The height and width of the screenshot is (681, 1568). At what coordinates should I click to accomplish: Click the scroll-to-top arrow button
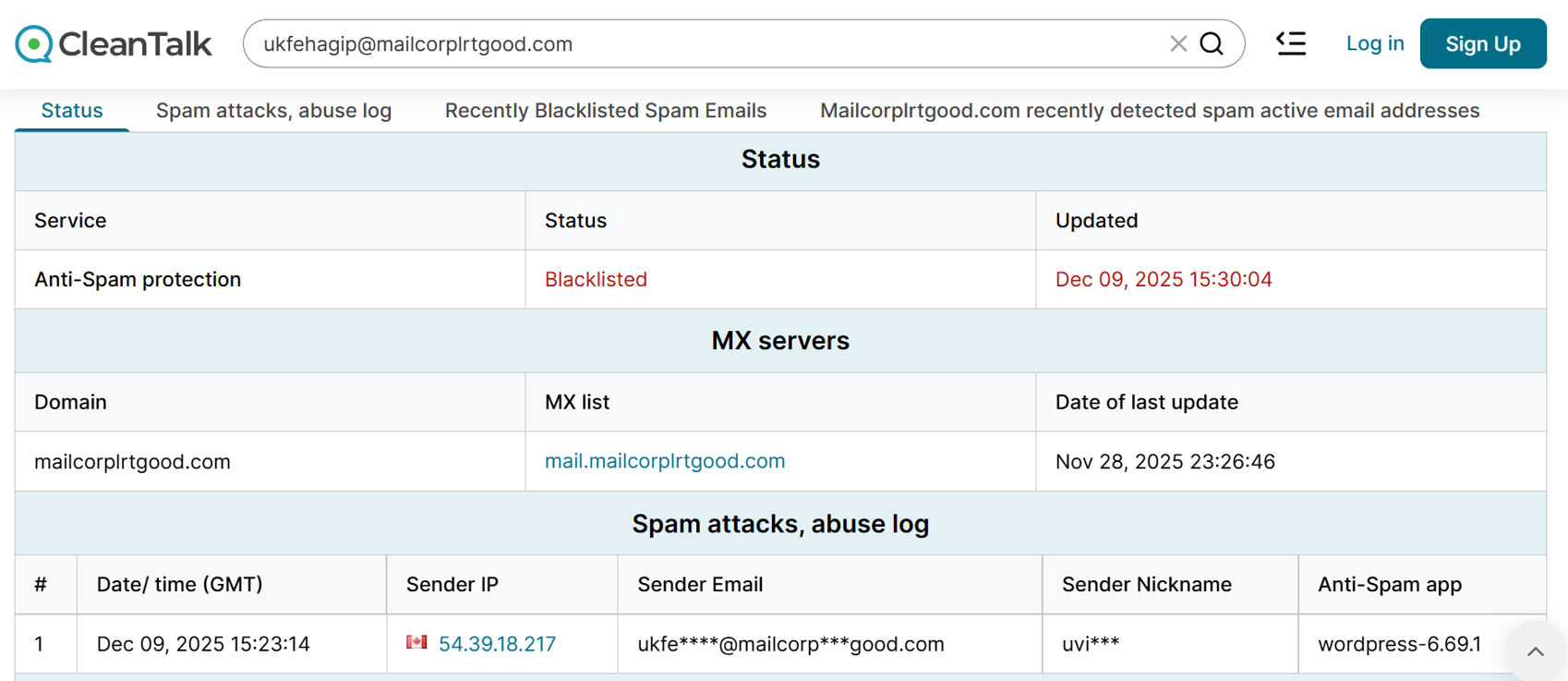pyautogui.click(x=1535, y=651)
